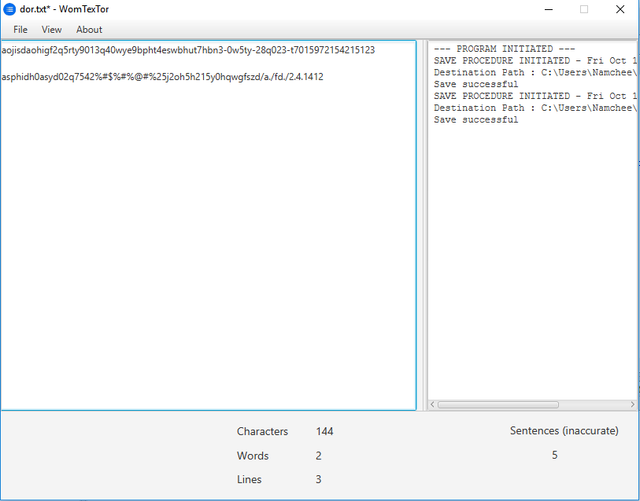Click the Sentences (inaccurate) label

click(564, 431)
